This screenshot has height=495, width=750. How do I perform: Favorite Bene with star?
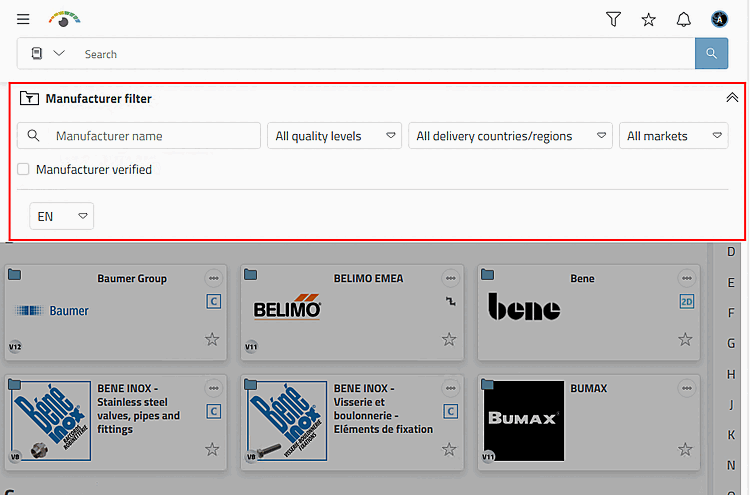[685, 339]
